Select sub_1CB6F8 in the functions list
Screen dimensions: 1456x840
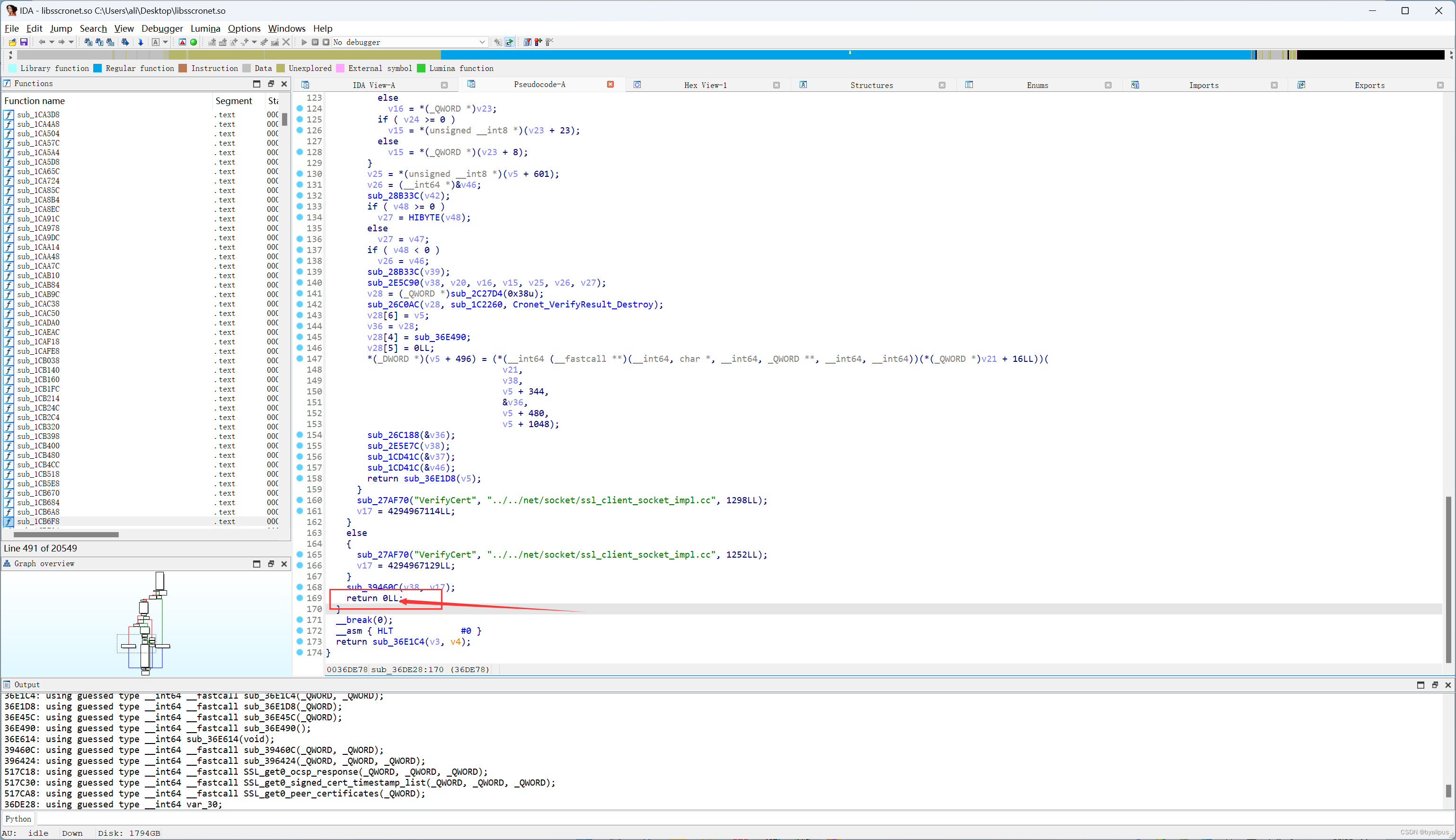(x=38, y=521)
